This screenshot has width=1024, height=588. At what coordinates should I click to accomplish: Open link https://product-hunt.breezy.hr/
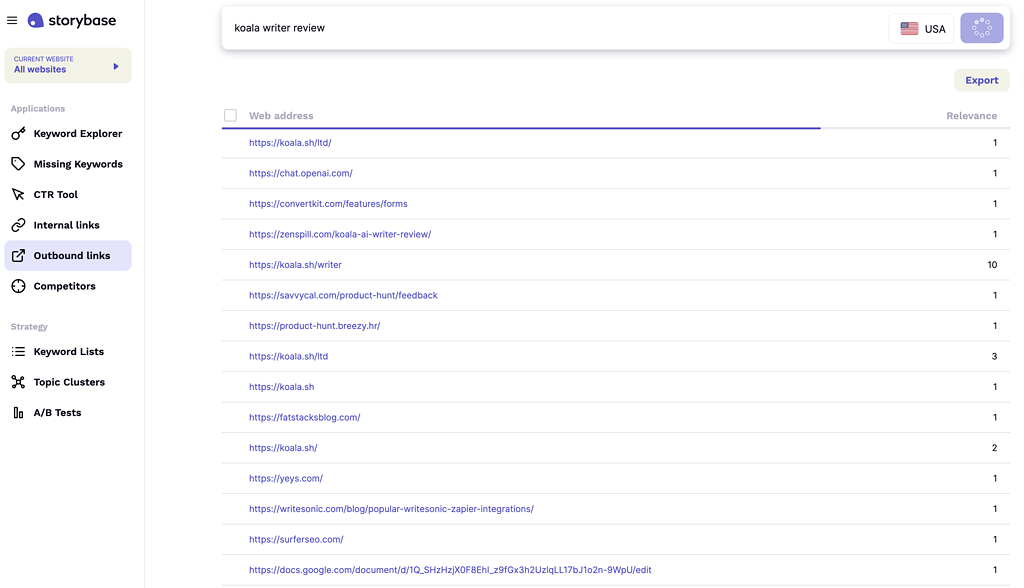(314, 325)
